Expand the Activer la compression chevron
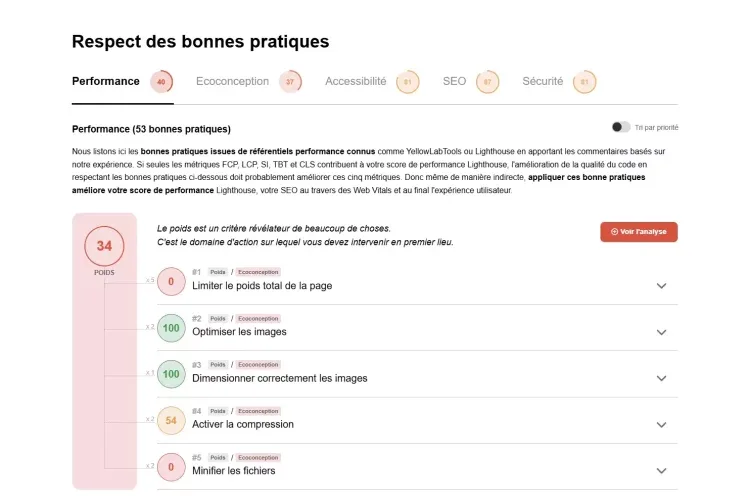The width and height of the screenshot is (750, 500). coord(661,424)
